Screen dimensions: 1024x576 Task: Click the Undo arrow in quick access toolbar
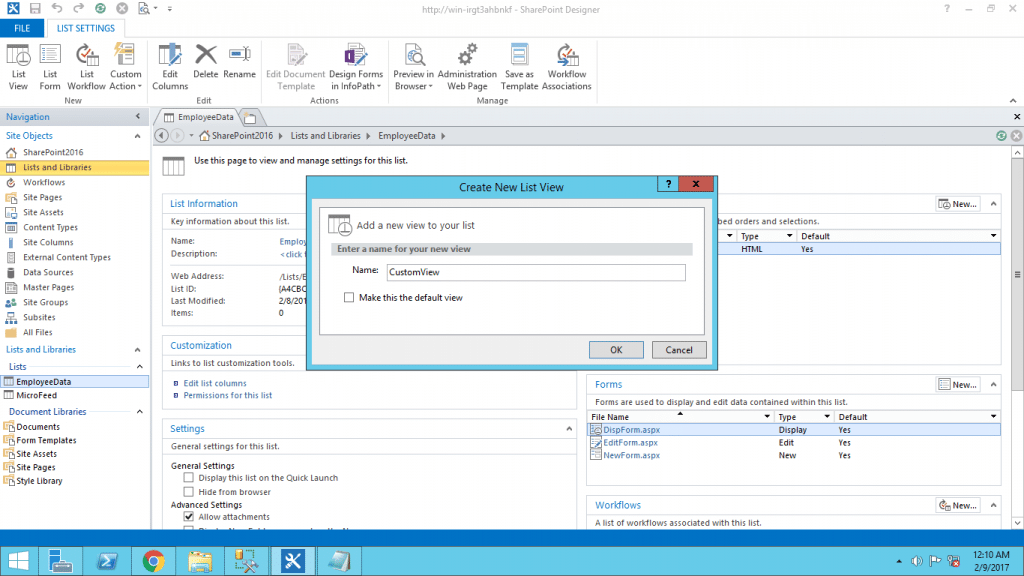click(x=57, y=8)
